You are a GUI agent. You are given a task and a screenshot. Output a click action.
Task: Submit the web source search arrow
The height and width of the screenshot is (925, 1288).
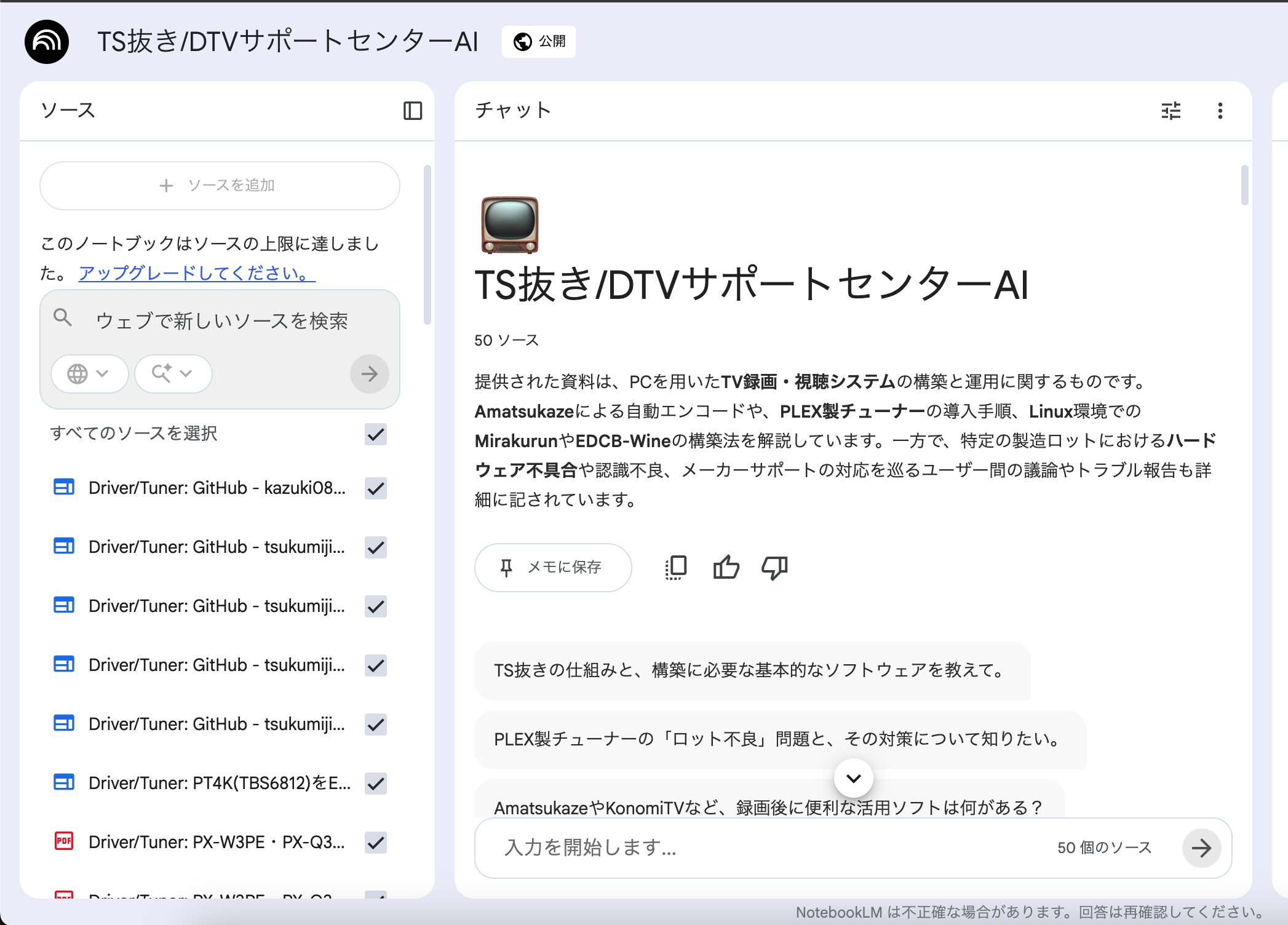369,373
